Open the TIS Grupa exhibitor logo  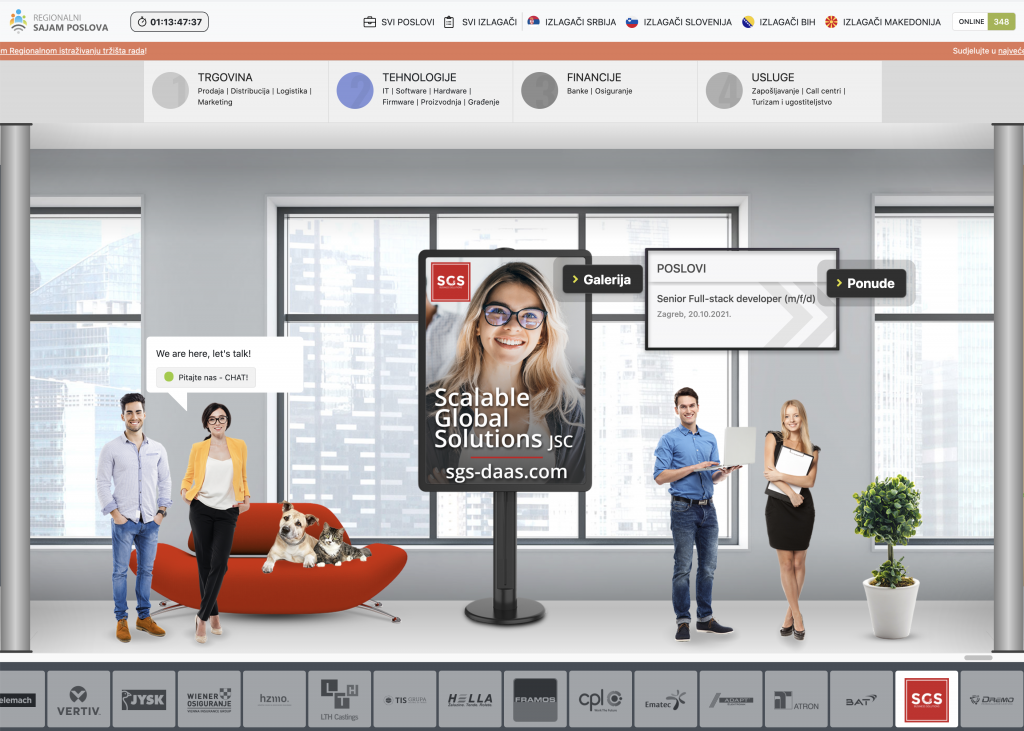click(x=405, y=699)
